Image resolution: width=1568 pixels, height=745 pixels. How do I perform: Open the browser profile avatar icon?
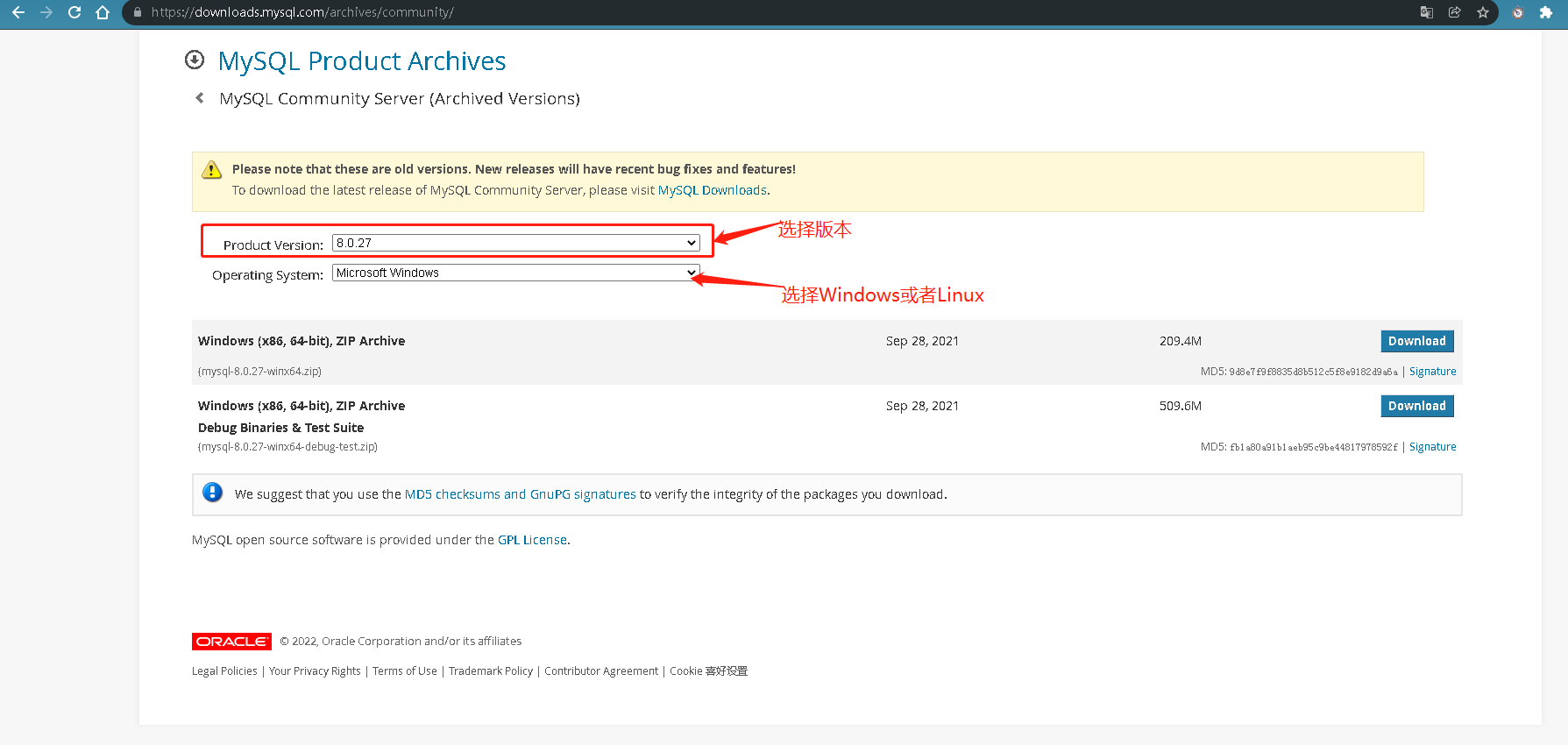1518,12
